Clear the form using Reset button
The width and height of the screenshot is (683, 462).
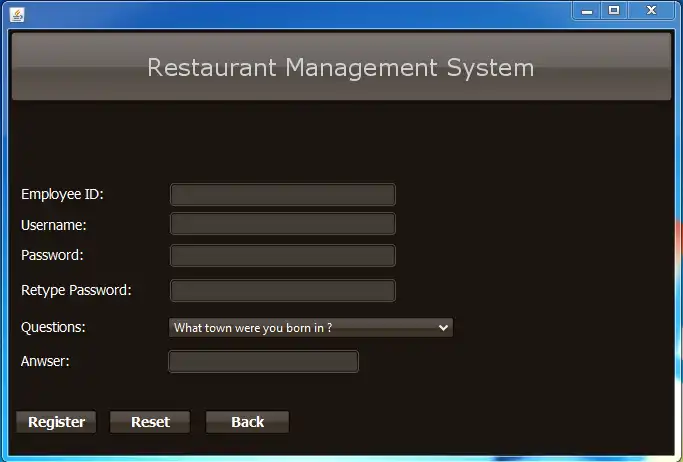pos(150,422)
